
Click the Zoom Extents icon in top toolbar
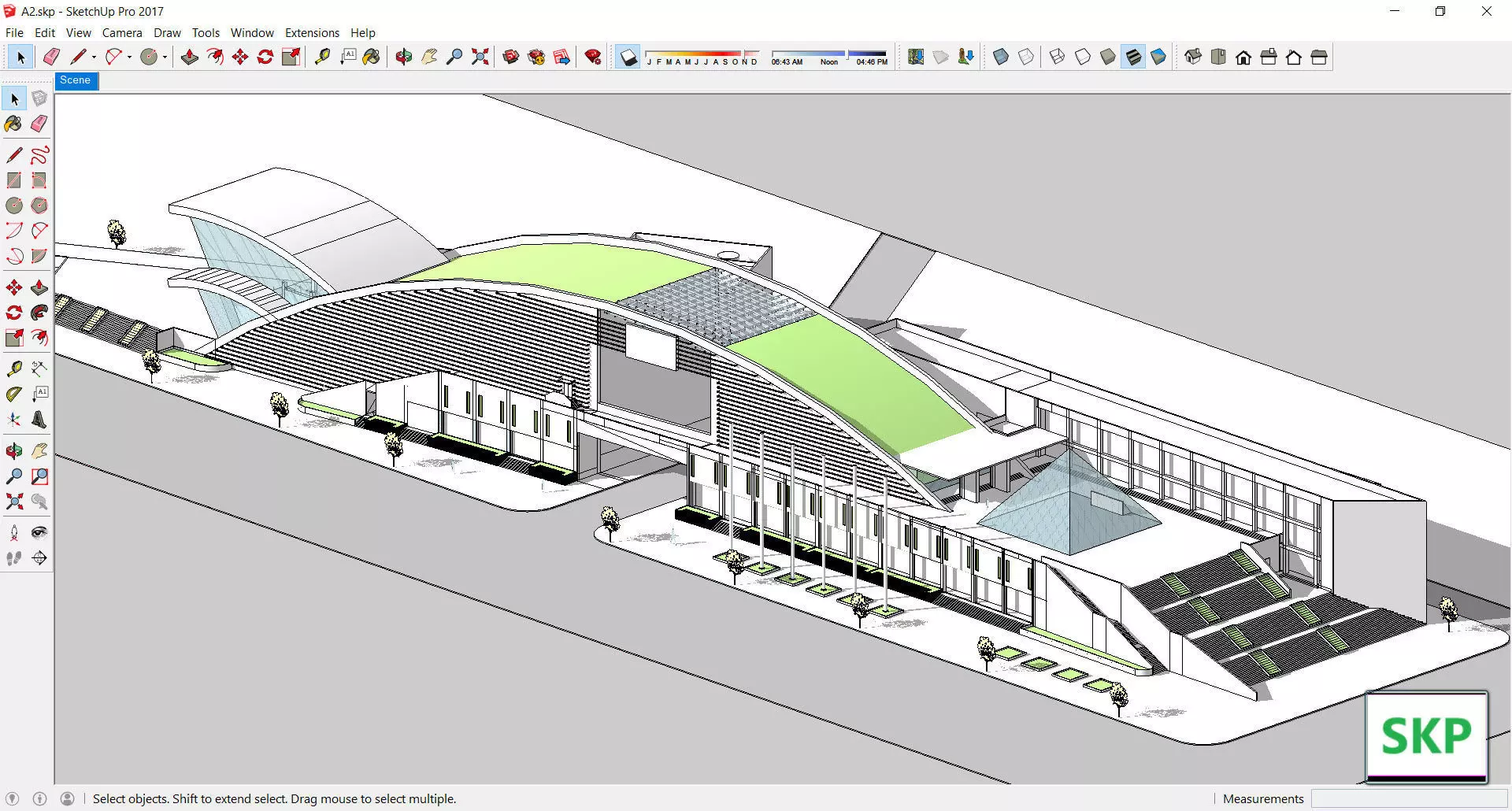point(480,57)
